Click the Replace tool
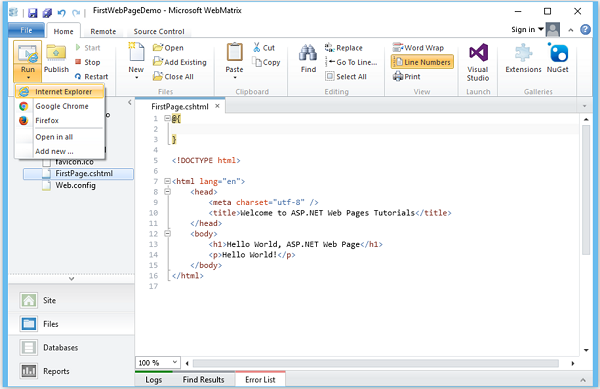The image size is (600, 389). pyautogui.click(x=344, y=48)
